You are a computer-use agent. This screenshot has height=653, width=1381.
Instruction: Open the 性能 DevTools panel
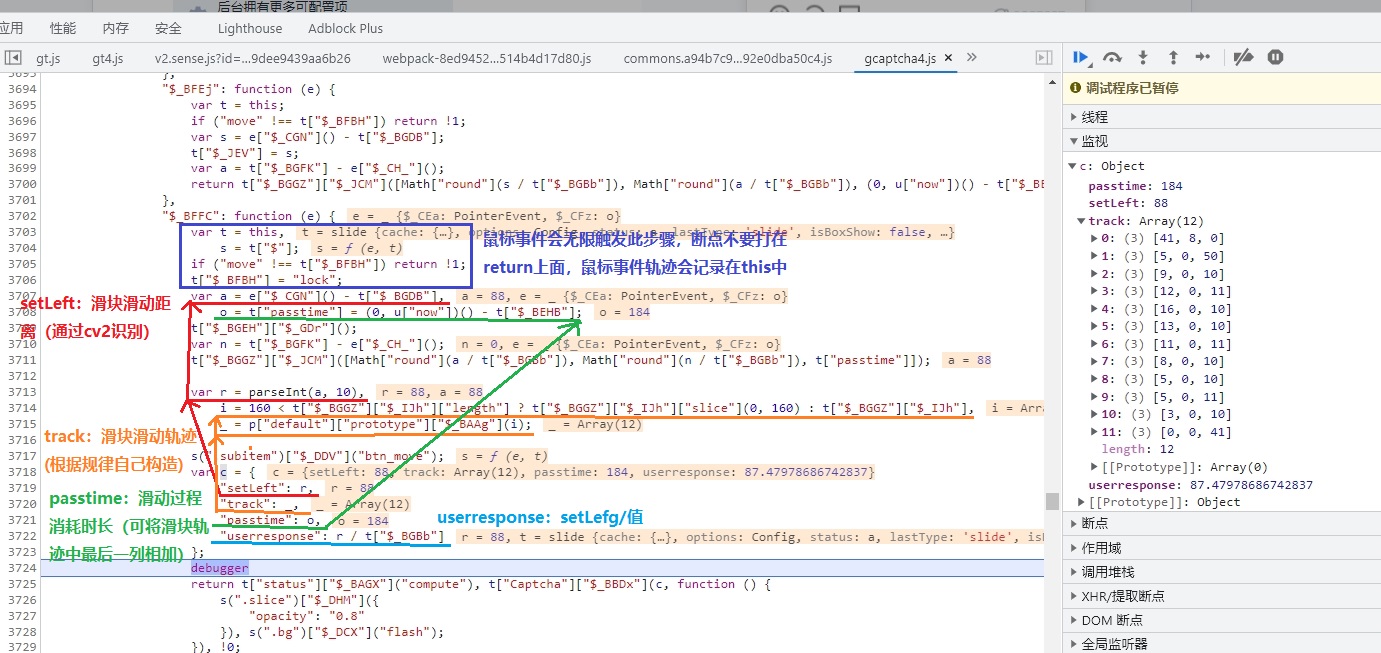[x=62, y=28]
